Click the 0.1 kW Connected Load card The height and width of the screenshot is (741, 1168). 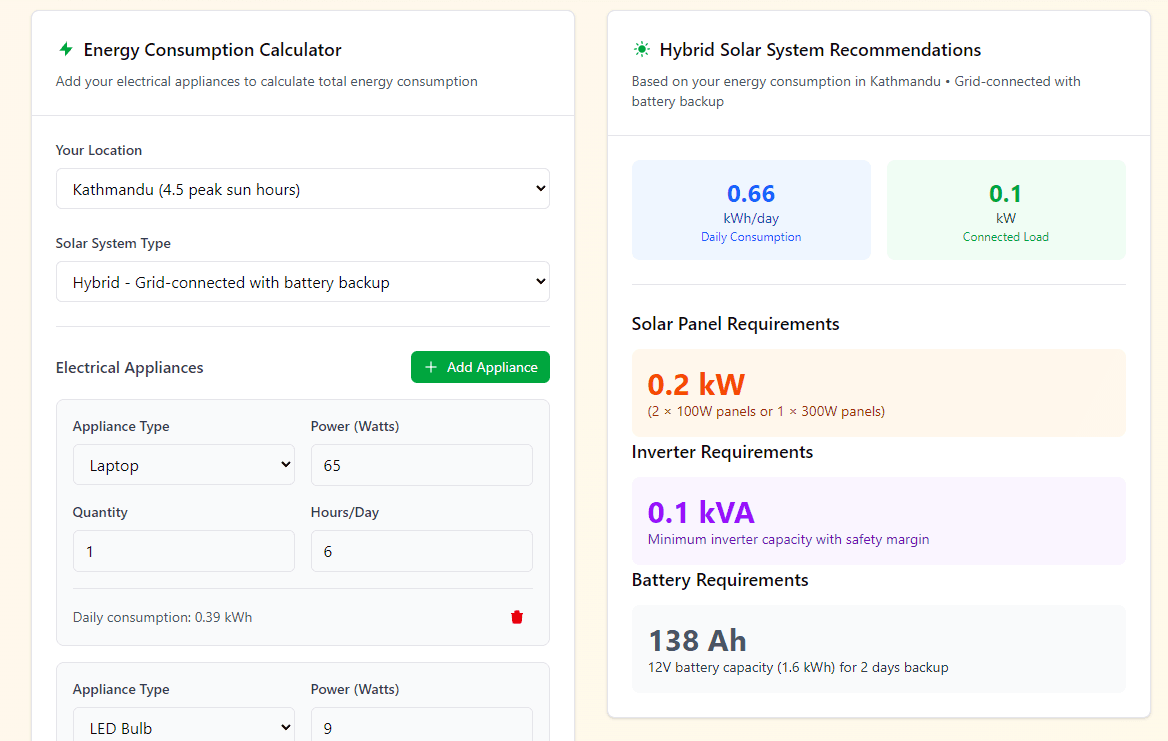coord(1006,210)
